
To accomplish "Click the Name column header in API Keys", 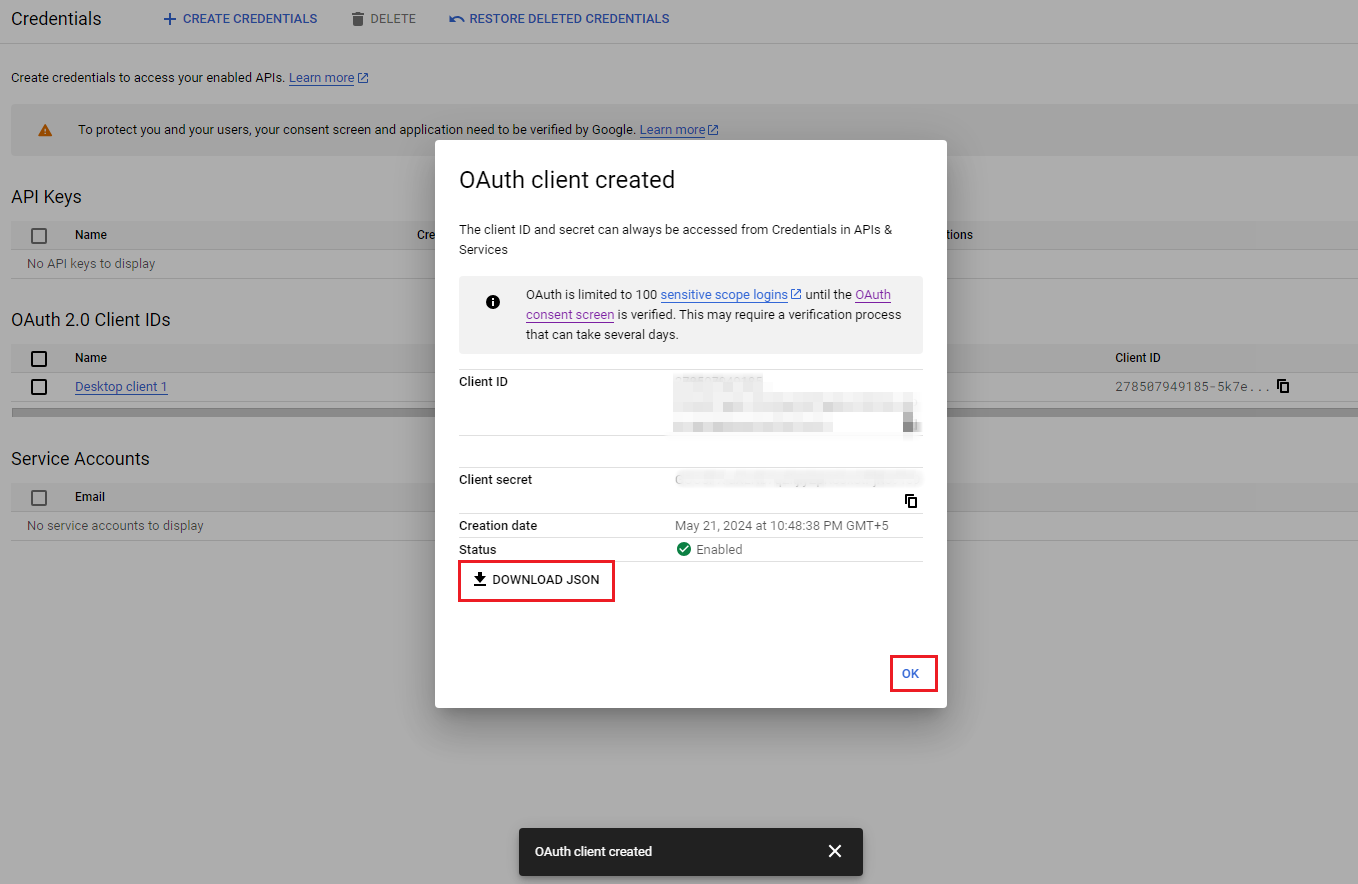I will (91, 235).
